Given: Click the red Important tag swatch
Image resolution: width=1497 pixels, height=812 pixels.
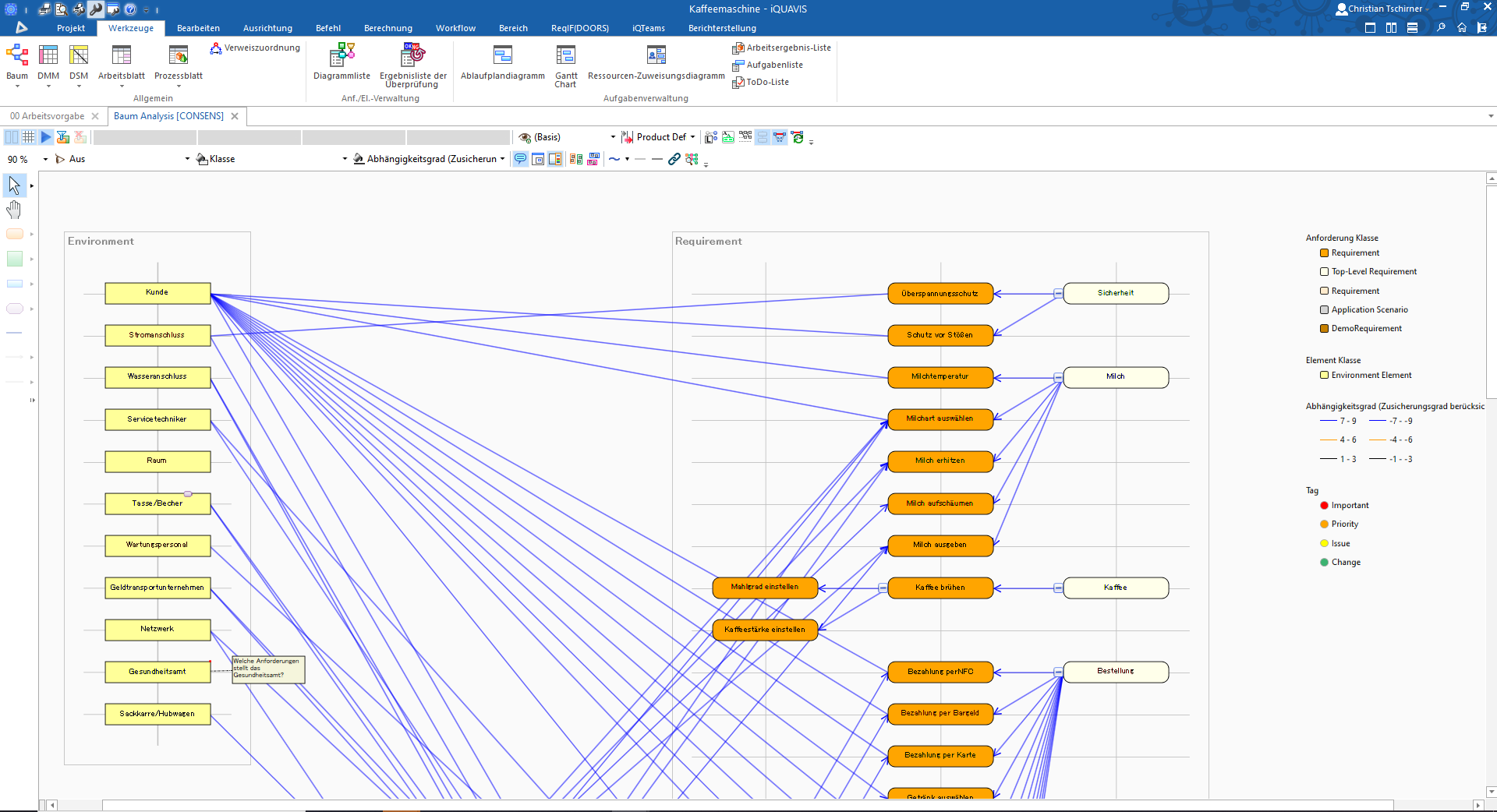Looking at the screenshot, I should [x=1324, y=506].
